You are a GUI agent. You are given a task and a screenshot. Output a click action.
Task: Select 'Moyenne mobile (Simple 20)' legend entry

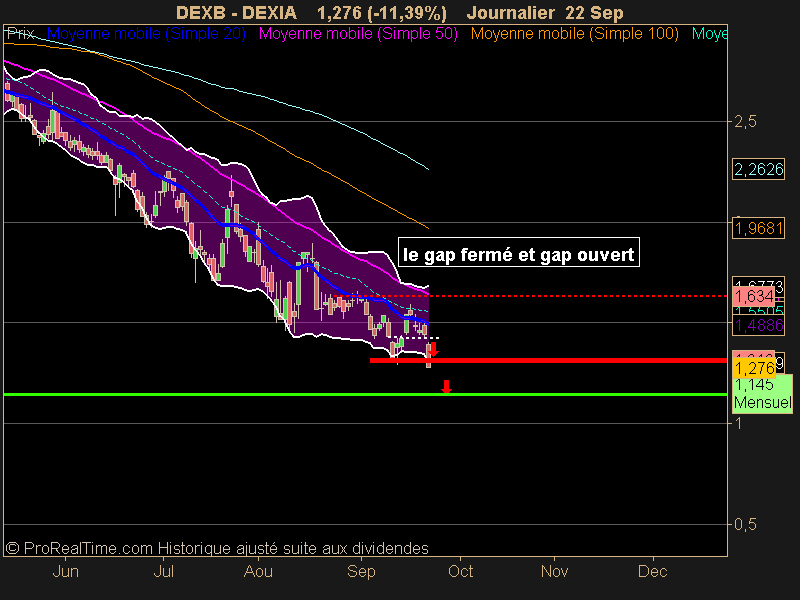[x=146, y=34]
